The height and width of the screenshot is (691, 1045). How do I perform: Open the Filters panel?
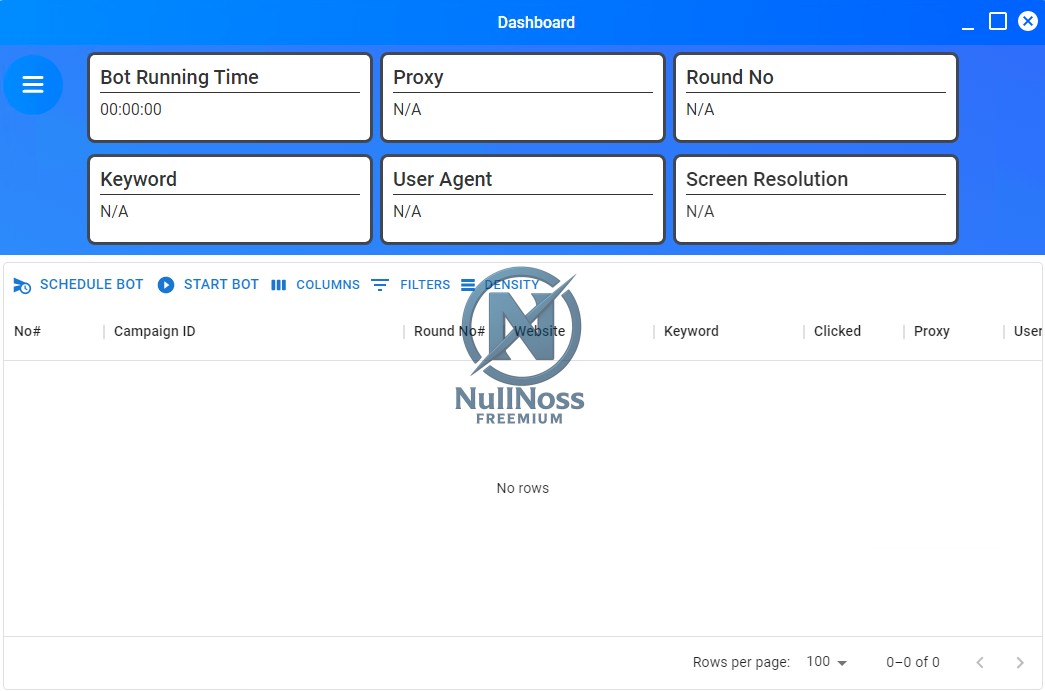[x=411, y=285]
